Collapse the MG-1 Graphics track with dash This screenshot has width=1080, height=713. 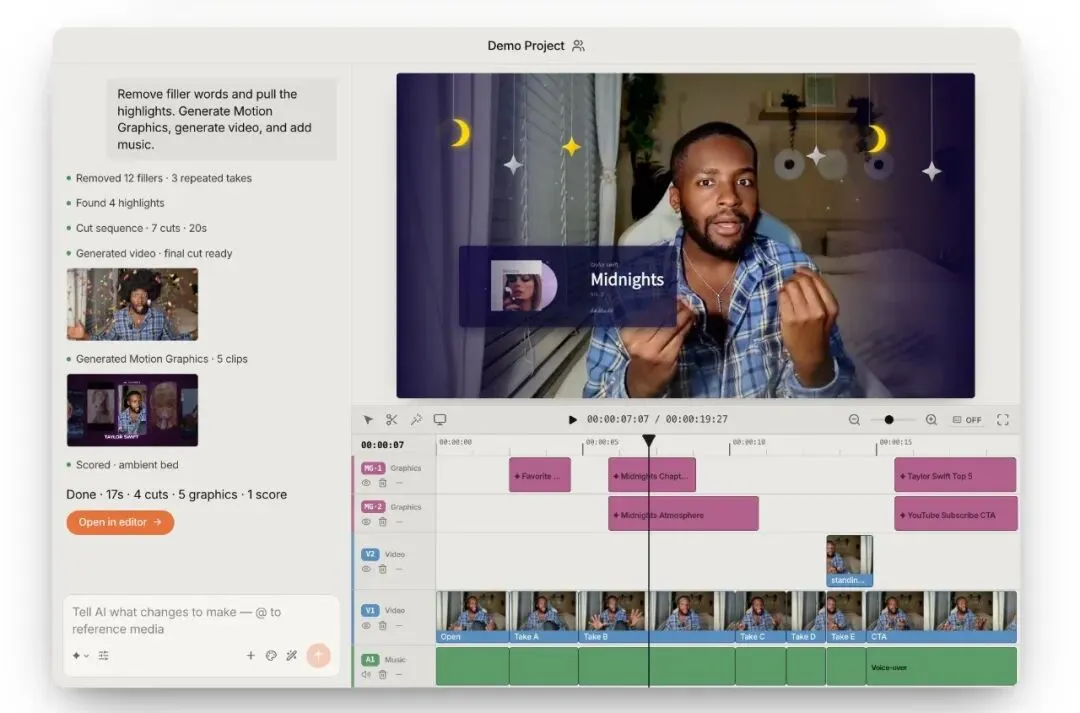point(399,483)
